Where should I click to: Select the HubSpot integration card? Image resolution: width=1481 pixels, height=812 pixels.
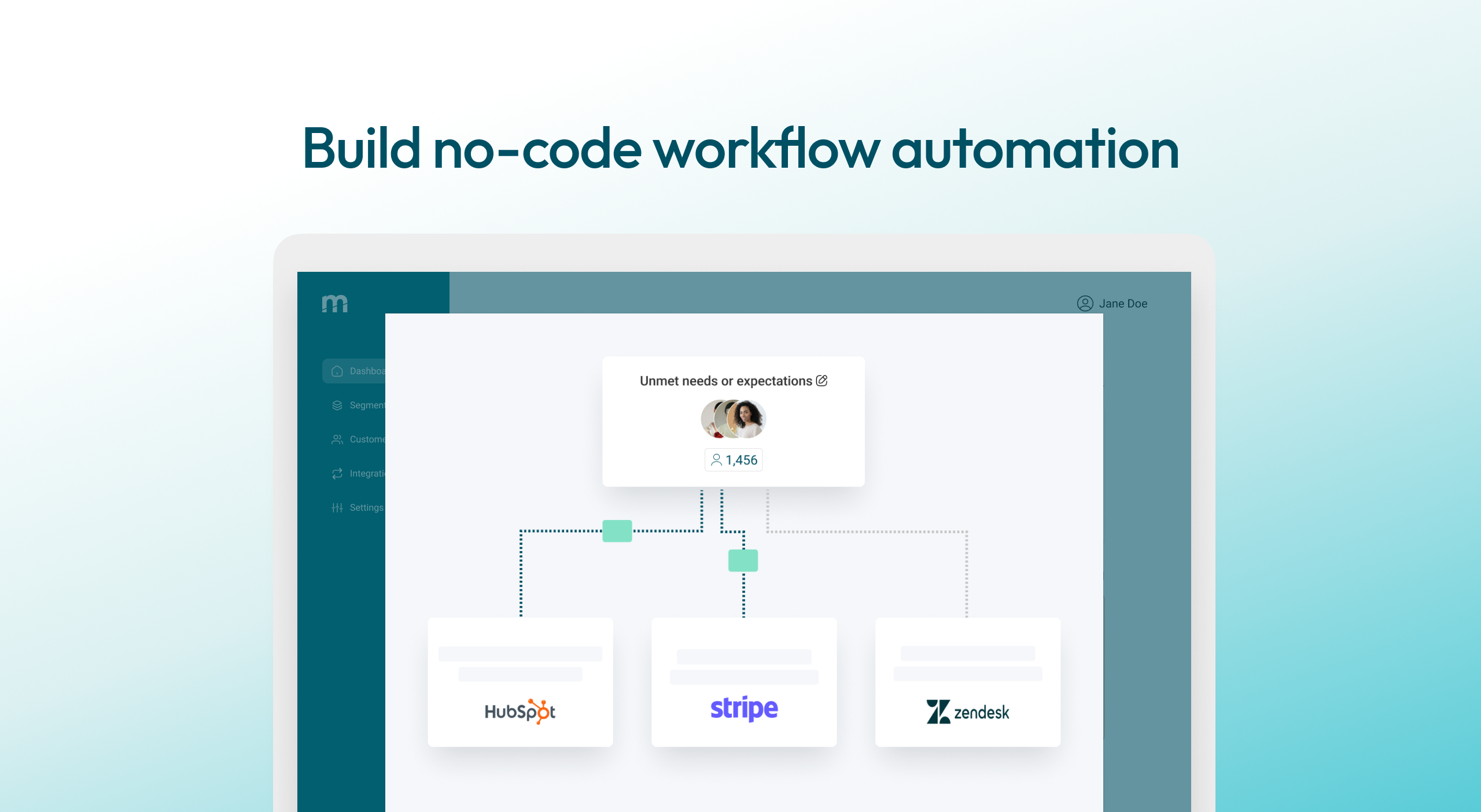click(x=520, y=682)
